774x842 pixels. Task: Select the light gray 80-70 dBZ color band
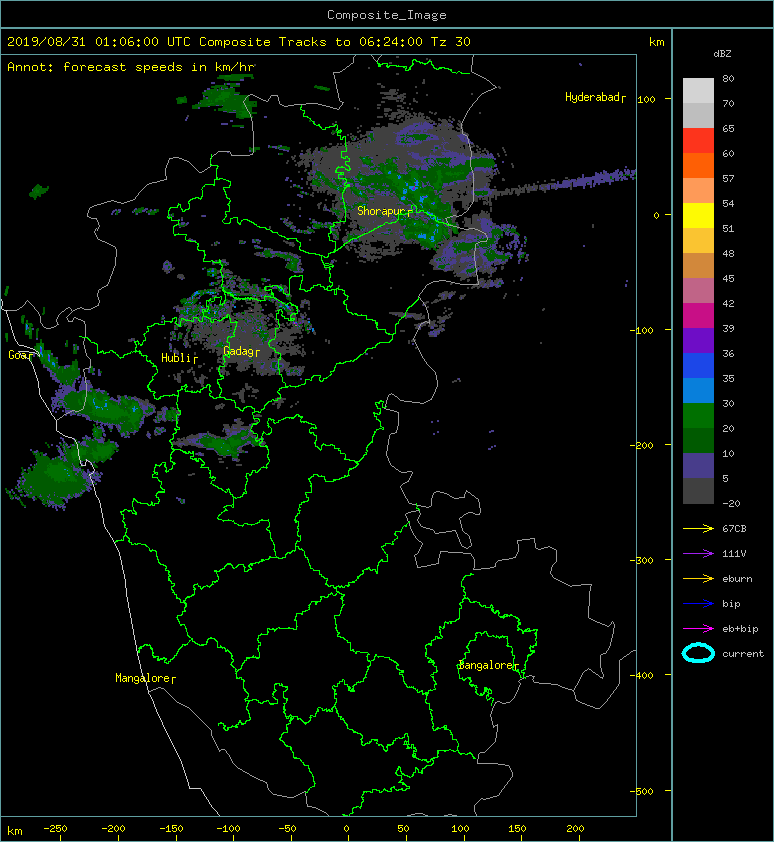click(698, 91)
